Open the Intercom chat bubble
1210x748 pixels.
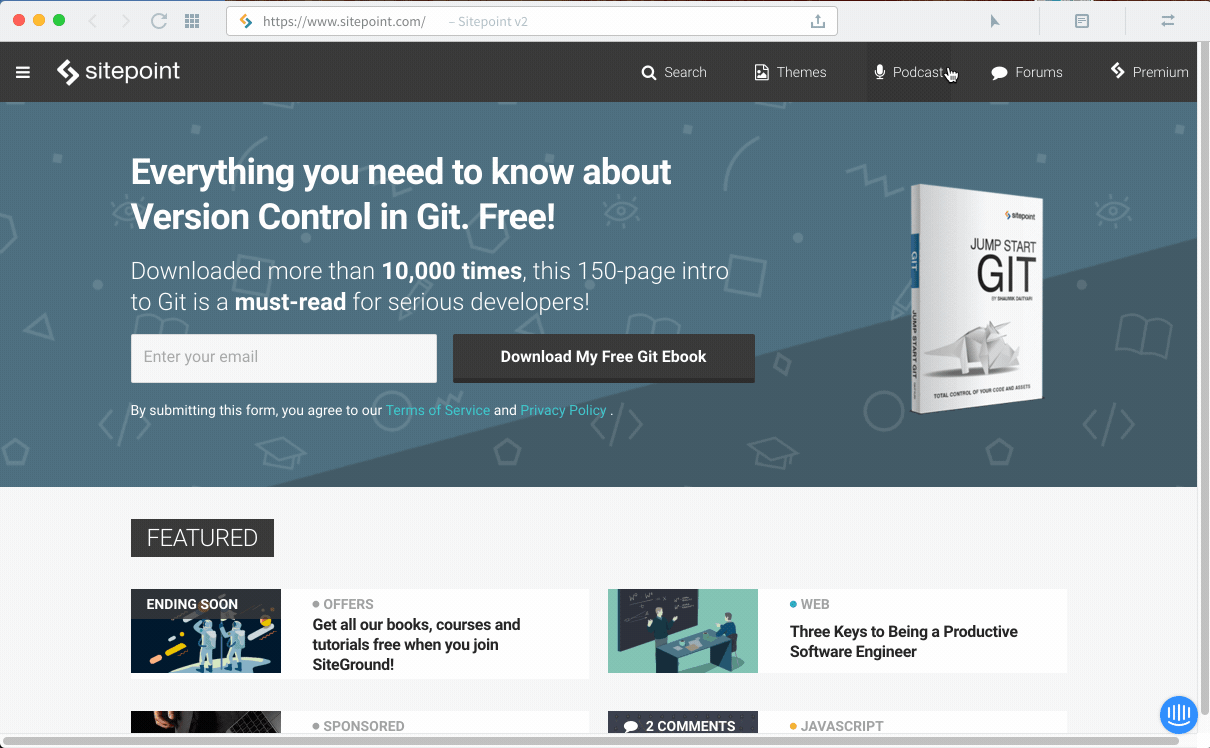pos(1179,714)
